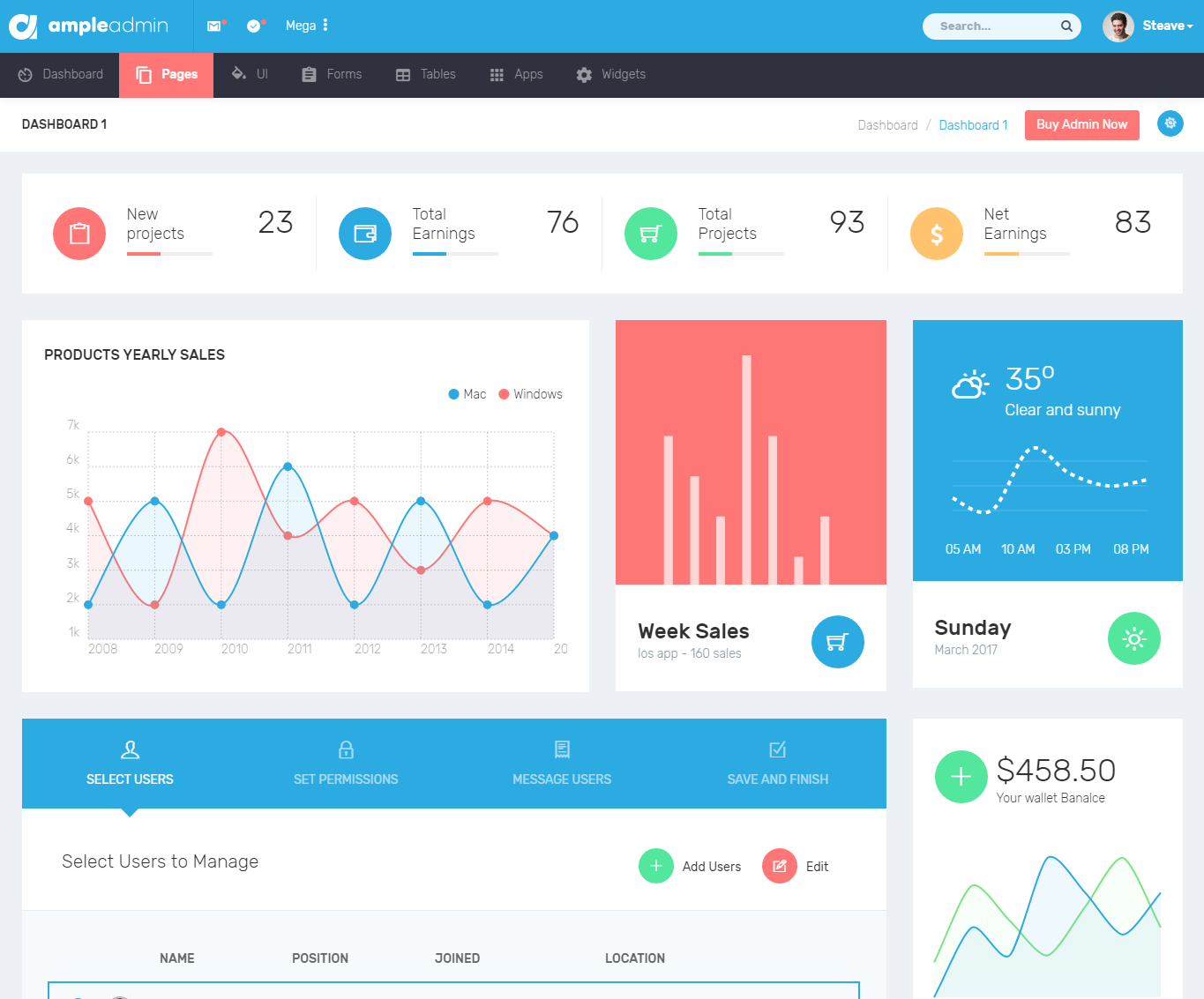Click the green Add Users plus icon
This screenshot has height=999, width=1204.
coord(655,866)
